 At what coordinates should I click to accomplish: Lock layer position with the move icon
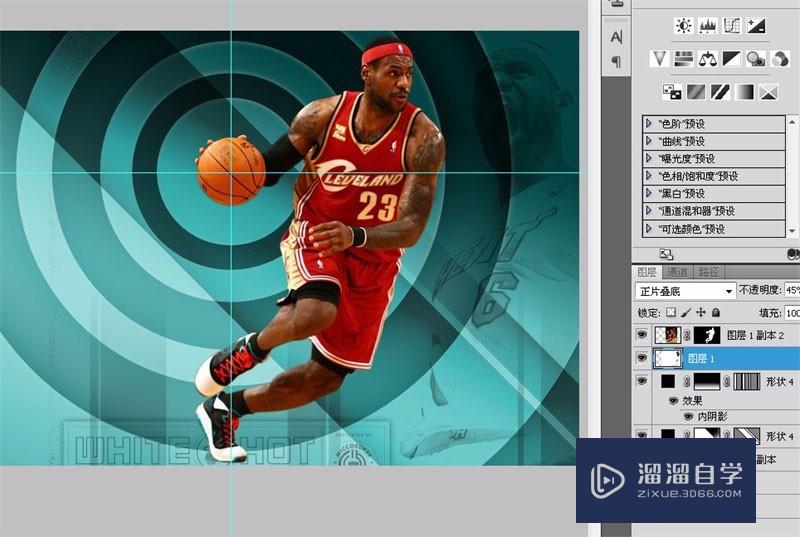pos(701,312)
